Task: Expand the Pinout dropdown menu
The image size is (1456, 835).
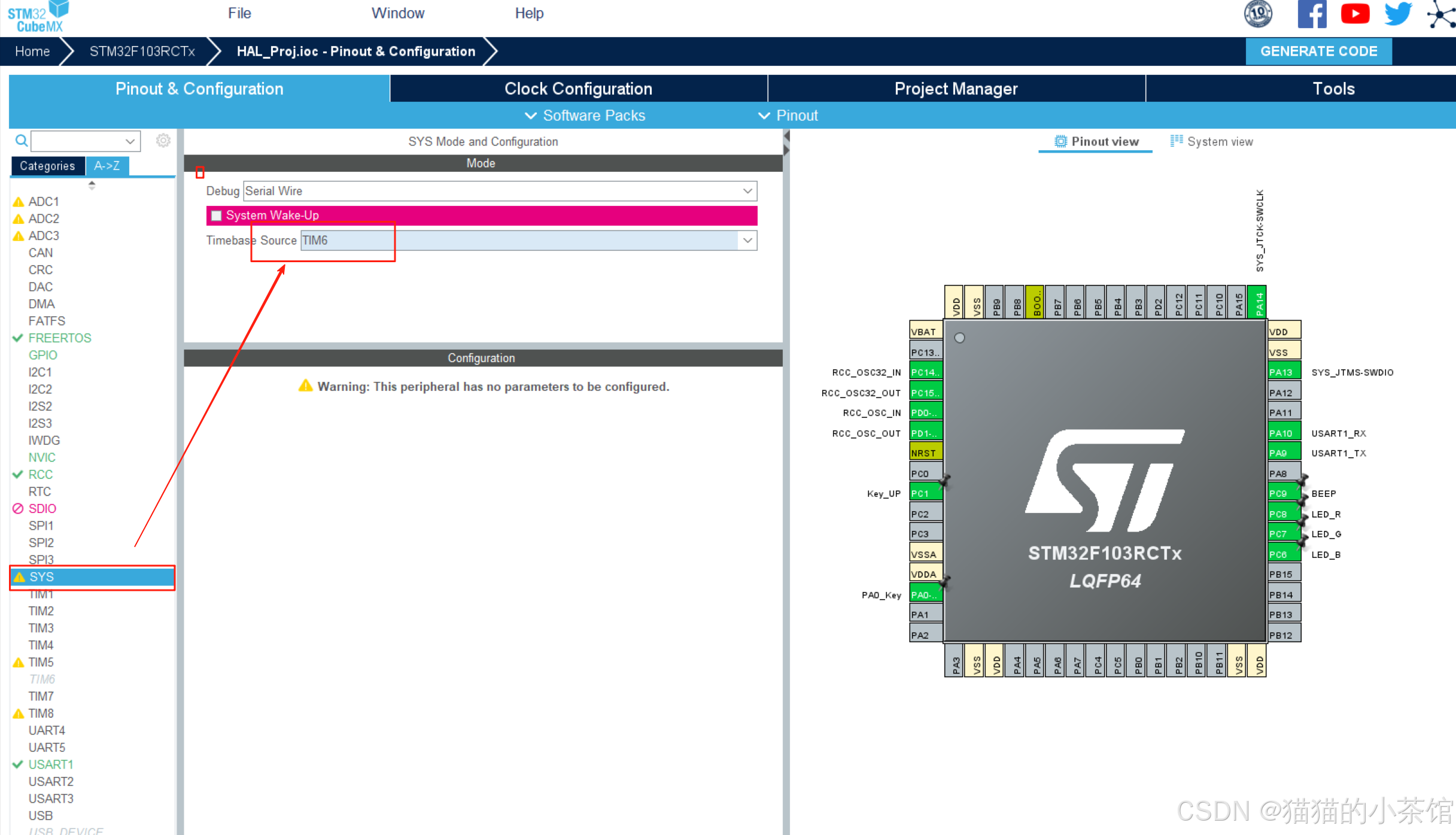Action: (x=788, y=116)
